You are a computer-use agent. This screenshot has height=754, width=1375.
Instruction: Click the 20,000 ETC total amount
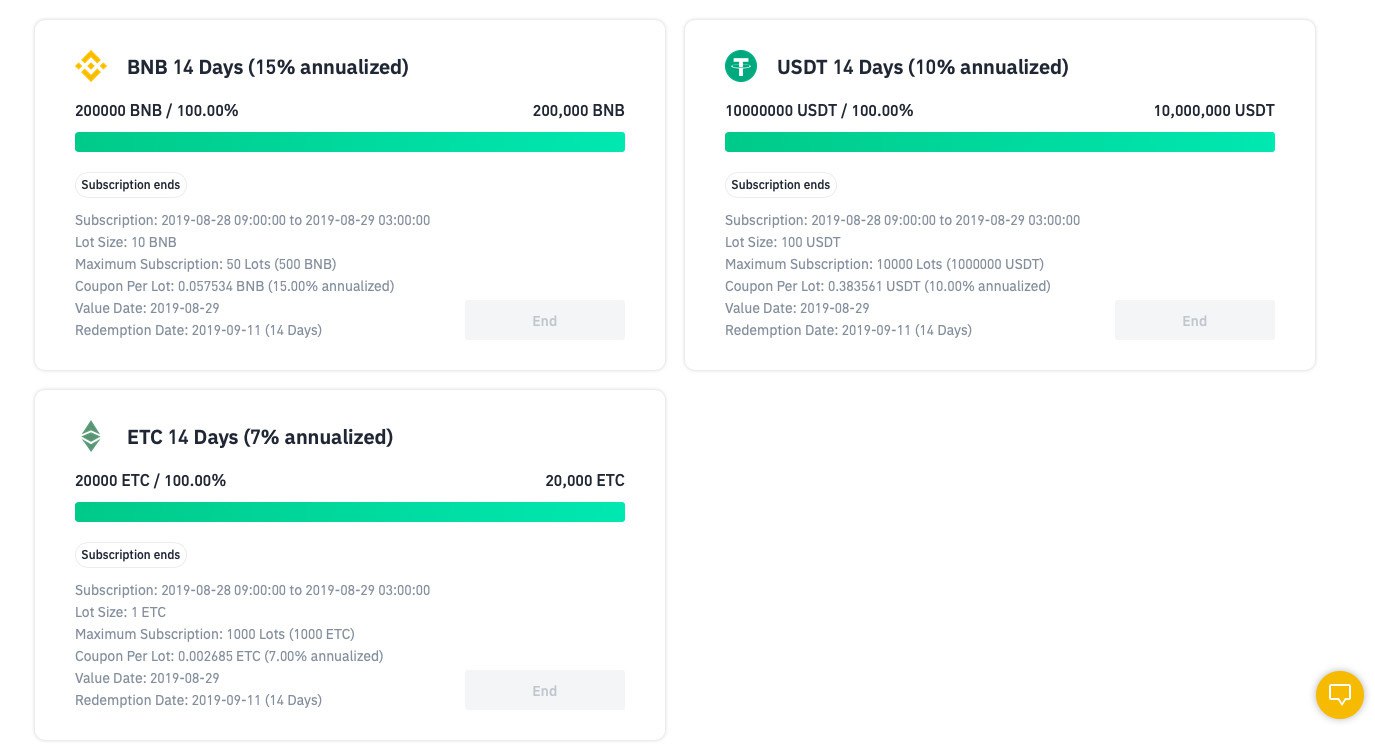585,481
